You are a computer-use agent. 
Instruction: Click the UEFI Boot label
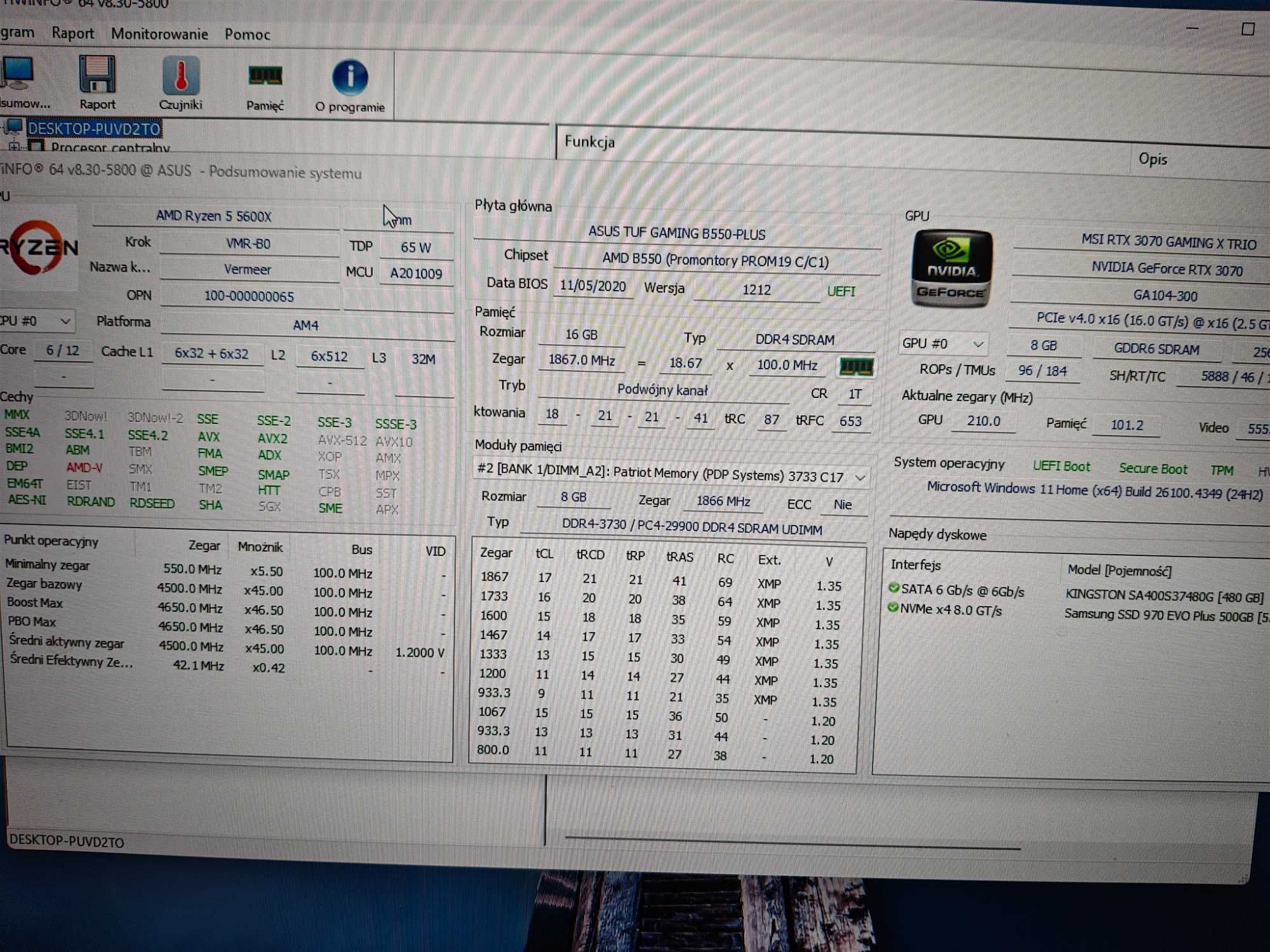(x=1061, y=466)
